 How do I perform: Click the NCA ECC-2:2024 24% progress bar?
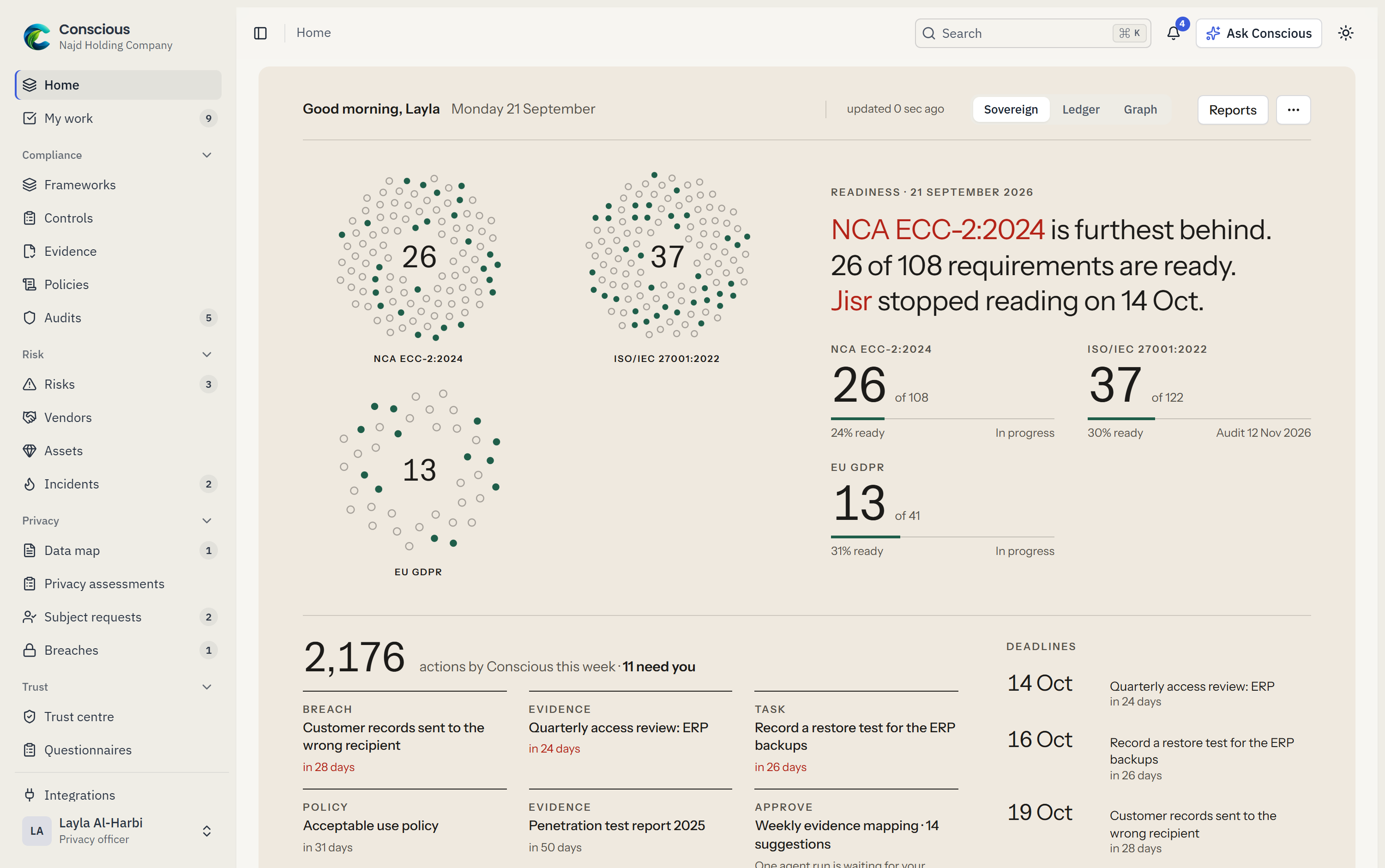pos(942,419)
